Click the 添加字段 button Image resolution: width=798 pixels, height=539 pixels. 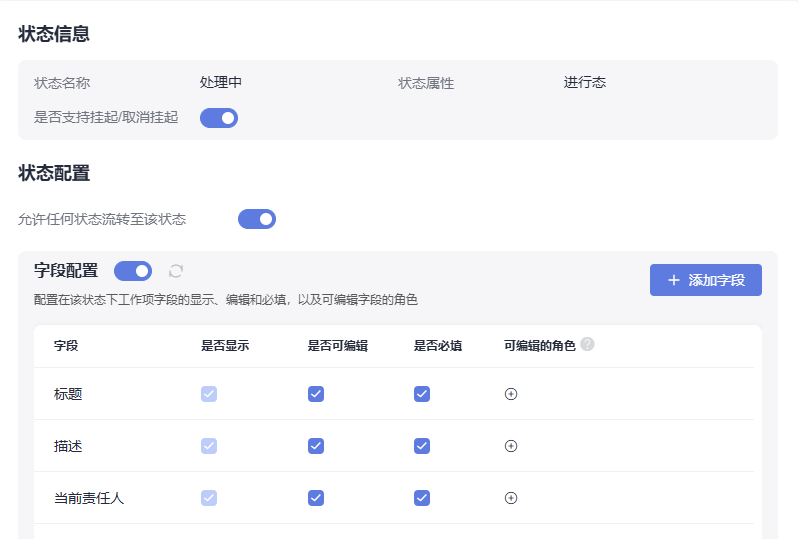point(705,280)
